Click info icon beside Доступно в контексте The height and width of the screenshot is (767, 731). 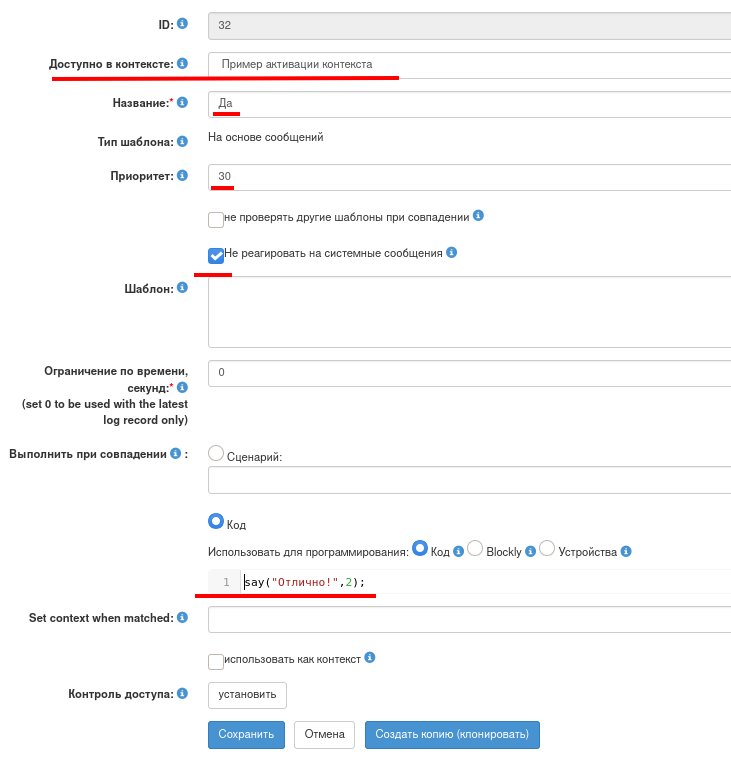[x=182, y=64]
